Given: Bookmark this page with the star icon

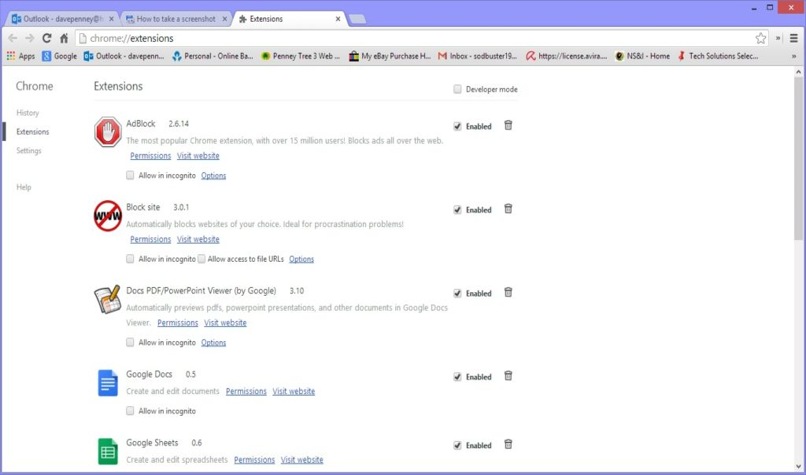Looking at the screenshot, I should pos(761,38).
